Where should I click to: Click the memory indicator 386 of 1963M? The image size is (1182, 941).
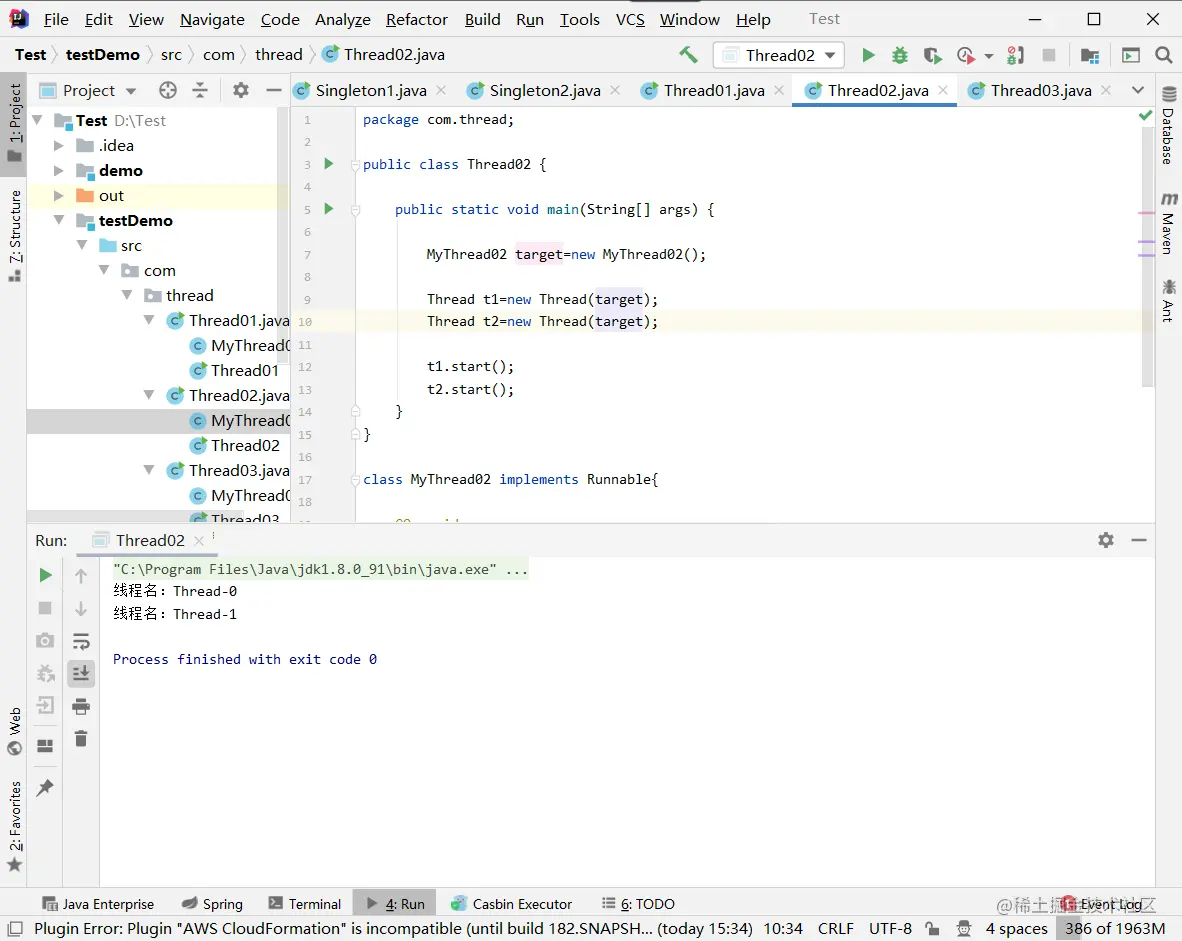[x=1114, y=928]
